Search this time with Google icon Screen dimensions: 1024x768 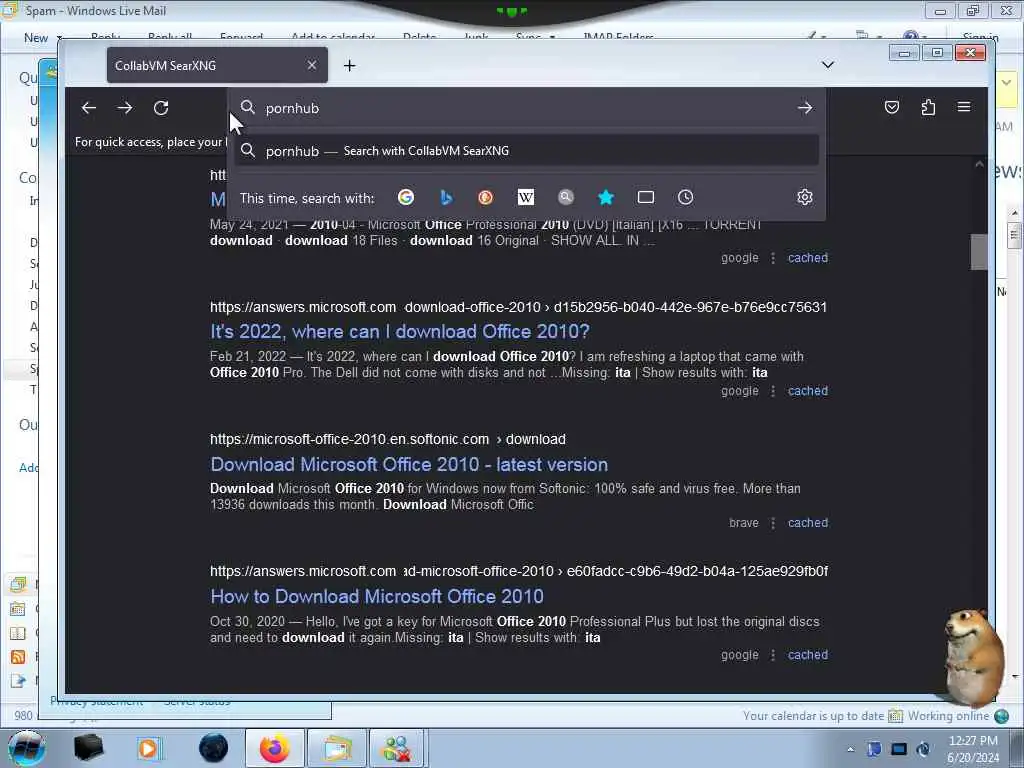click(406, 197)
